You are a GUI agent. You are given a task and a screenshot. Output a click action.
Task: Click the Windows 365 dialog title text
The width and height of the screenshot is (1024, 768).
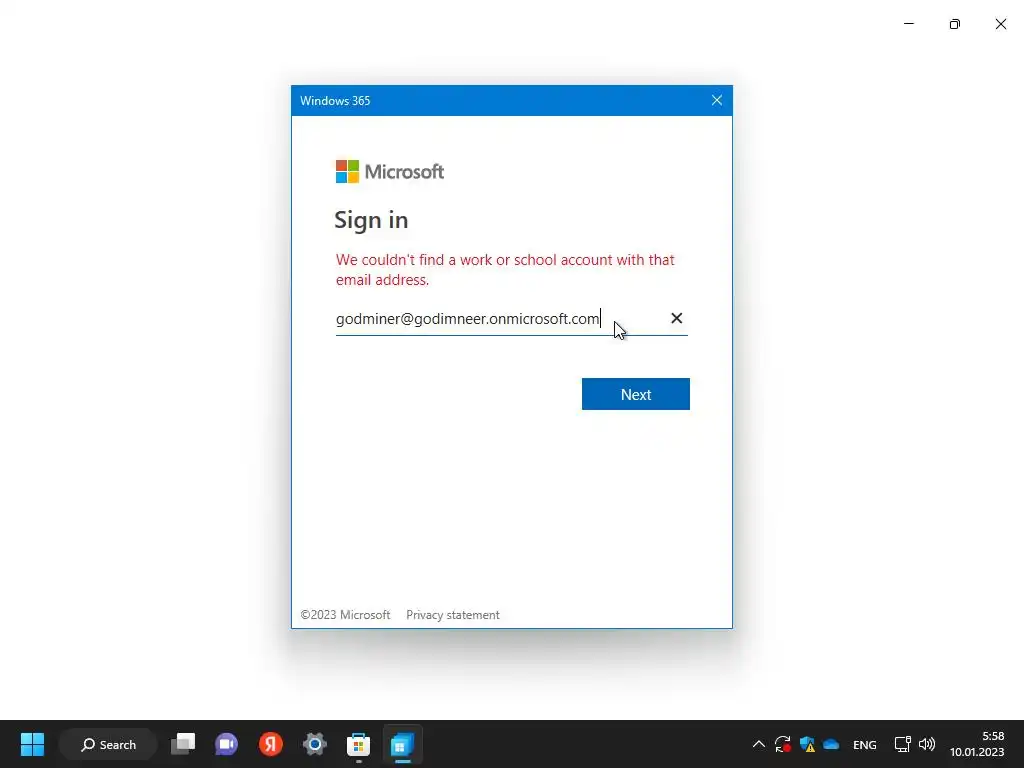tap(335, 101)
